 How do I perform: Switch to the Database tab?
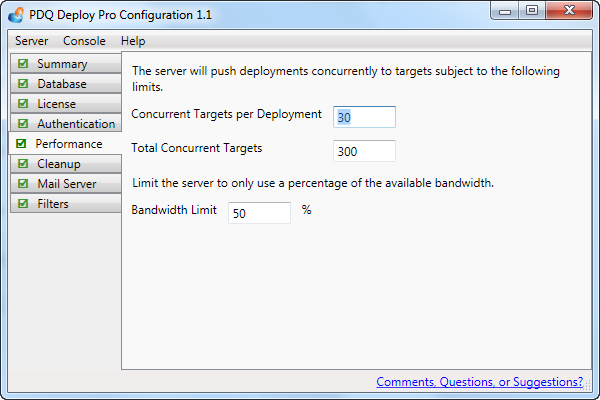click(x=66, y=83)
